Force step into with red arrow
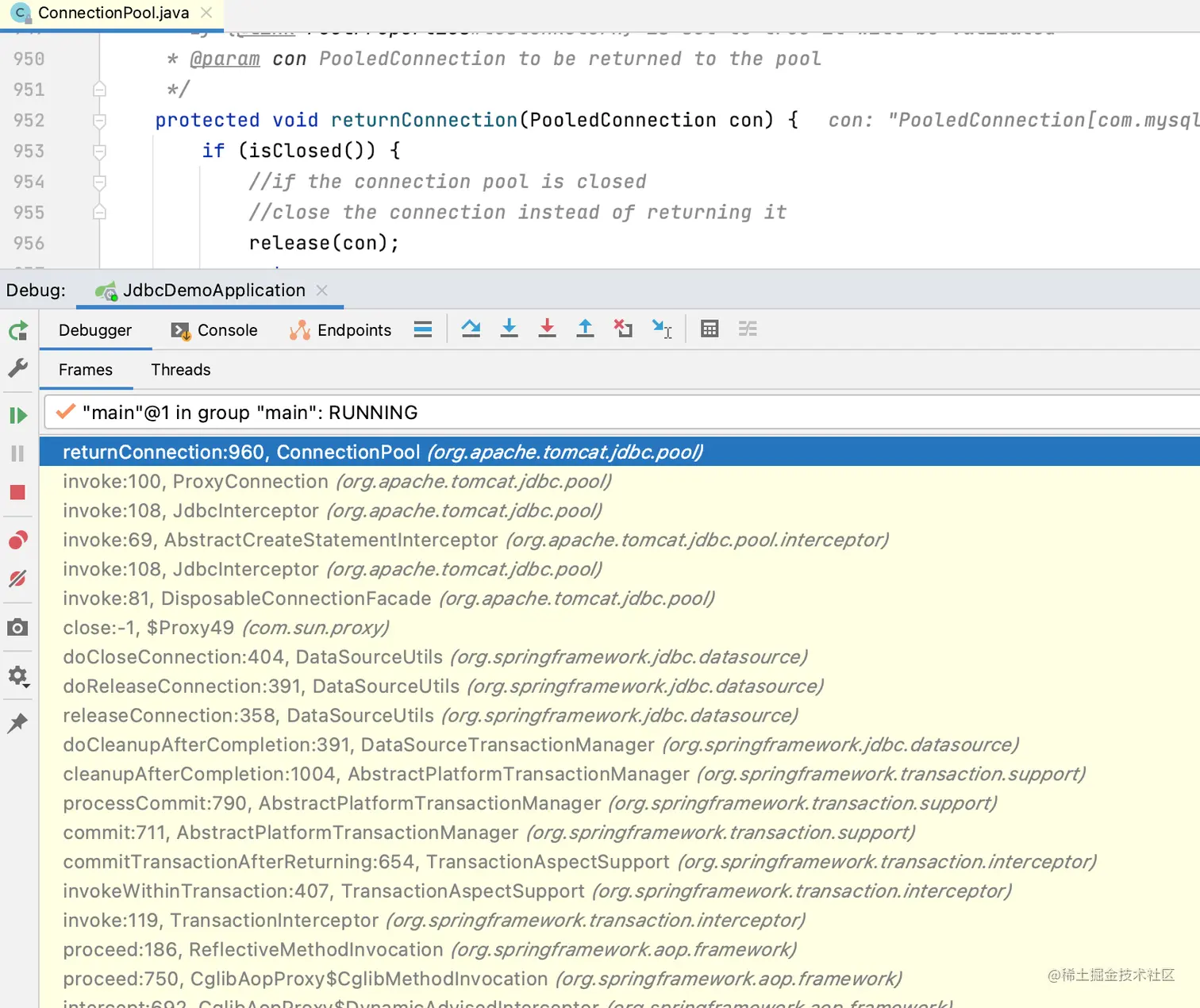 [x=548, y=329]
